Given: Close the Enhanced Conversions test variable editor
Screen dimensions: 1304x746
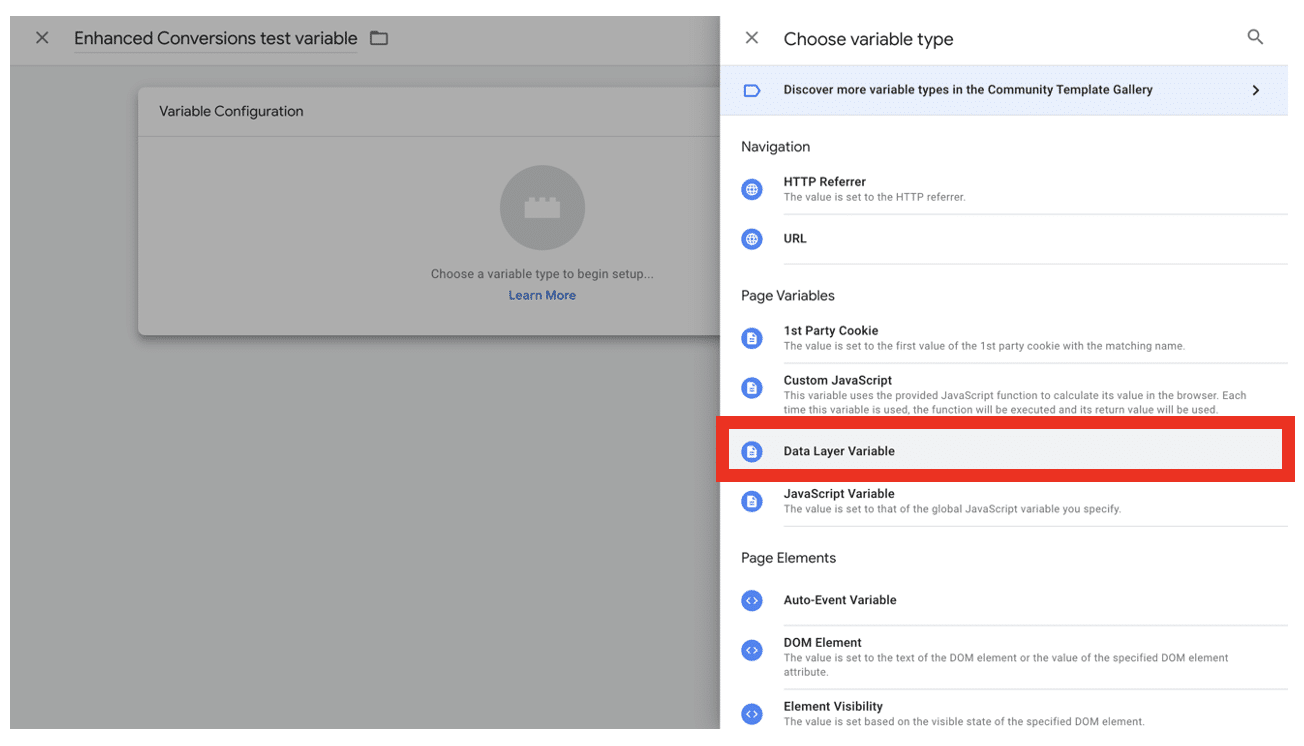Looking at the screenshot, I should (x=42, y=38).
